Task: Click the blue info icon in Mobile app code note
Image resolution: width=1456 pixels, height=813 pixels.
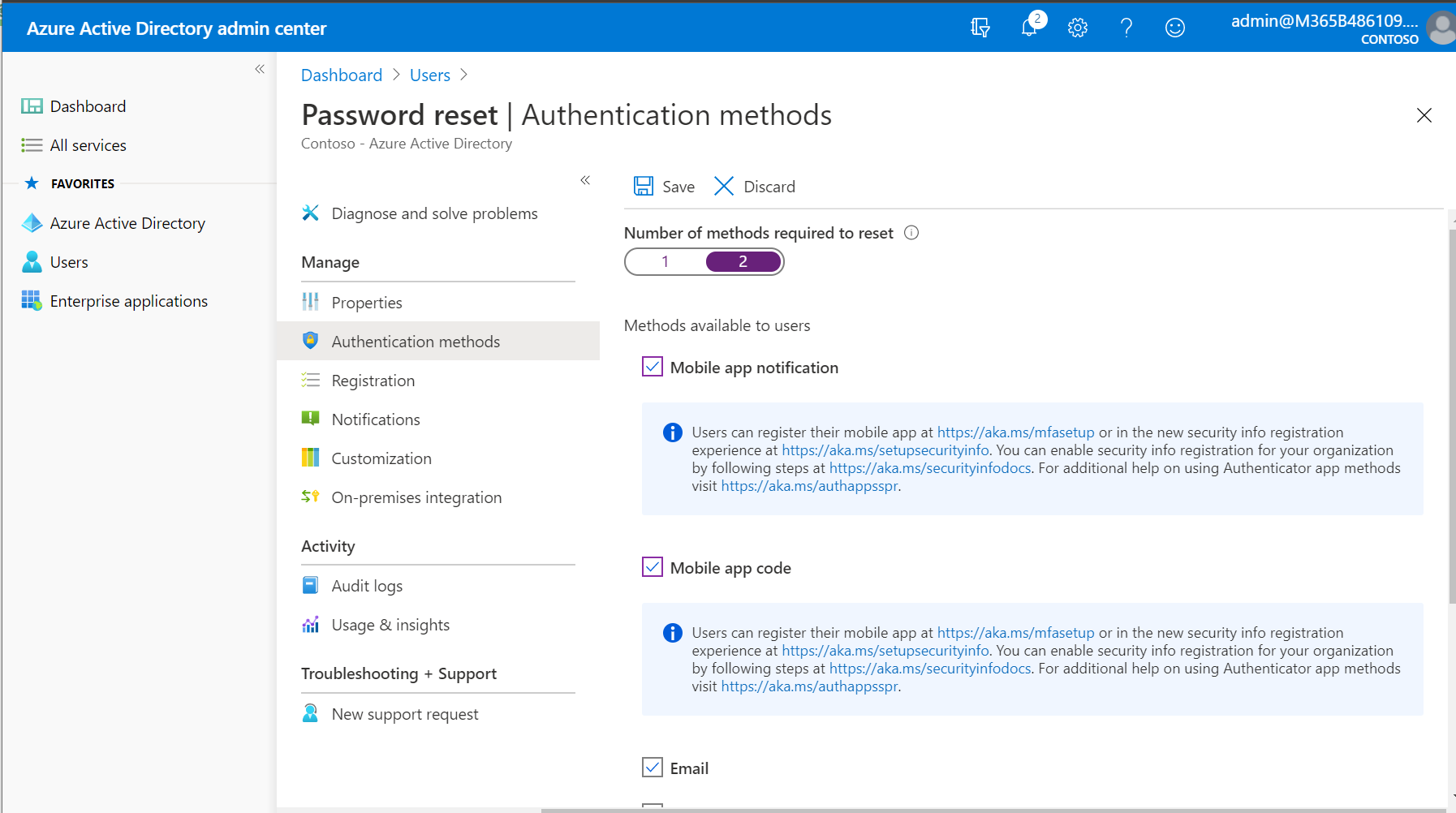Action: pyautogui.click(x=673, y=633)
